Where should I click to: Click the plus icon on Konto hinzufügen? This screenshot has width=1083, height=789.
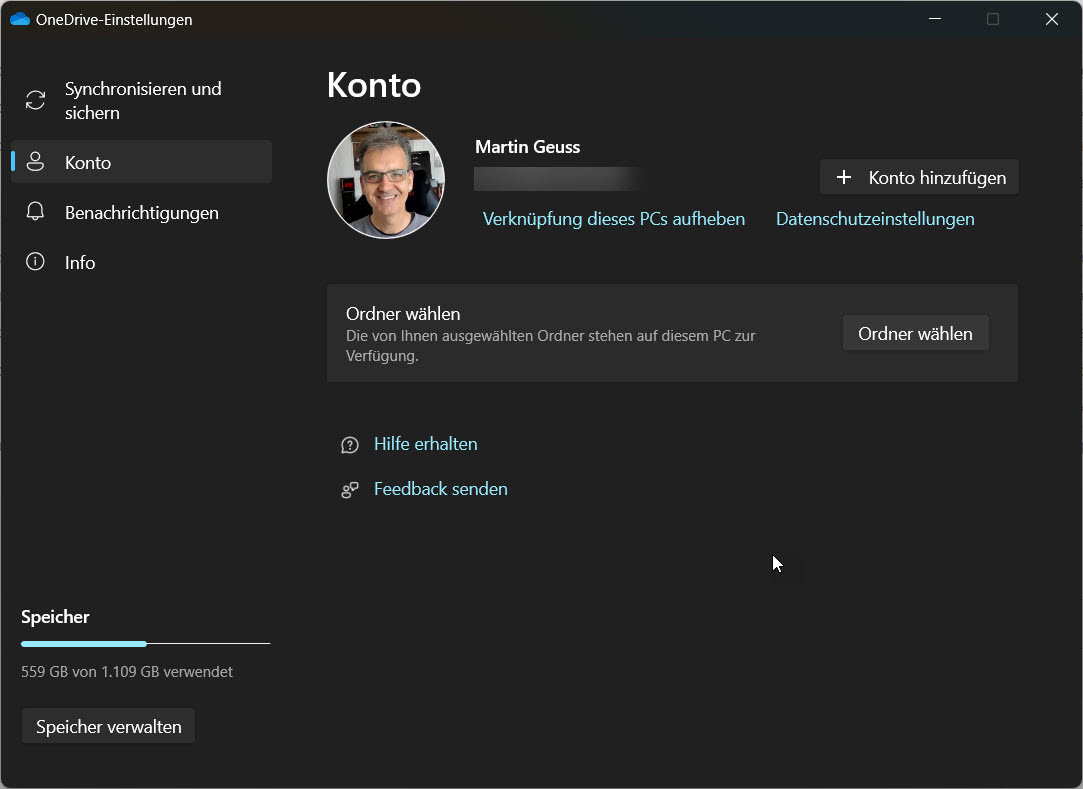(x=843, y=177)
